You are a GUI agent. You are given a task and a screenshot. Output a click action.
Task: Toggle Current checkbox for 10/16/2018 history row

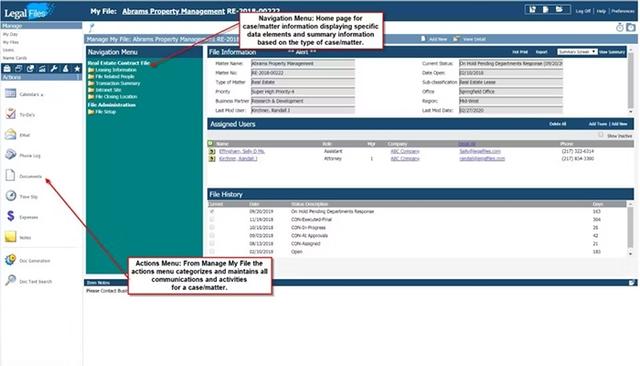212,227
